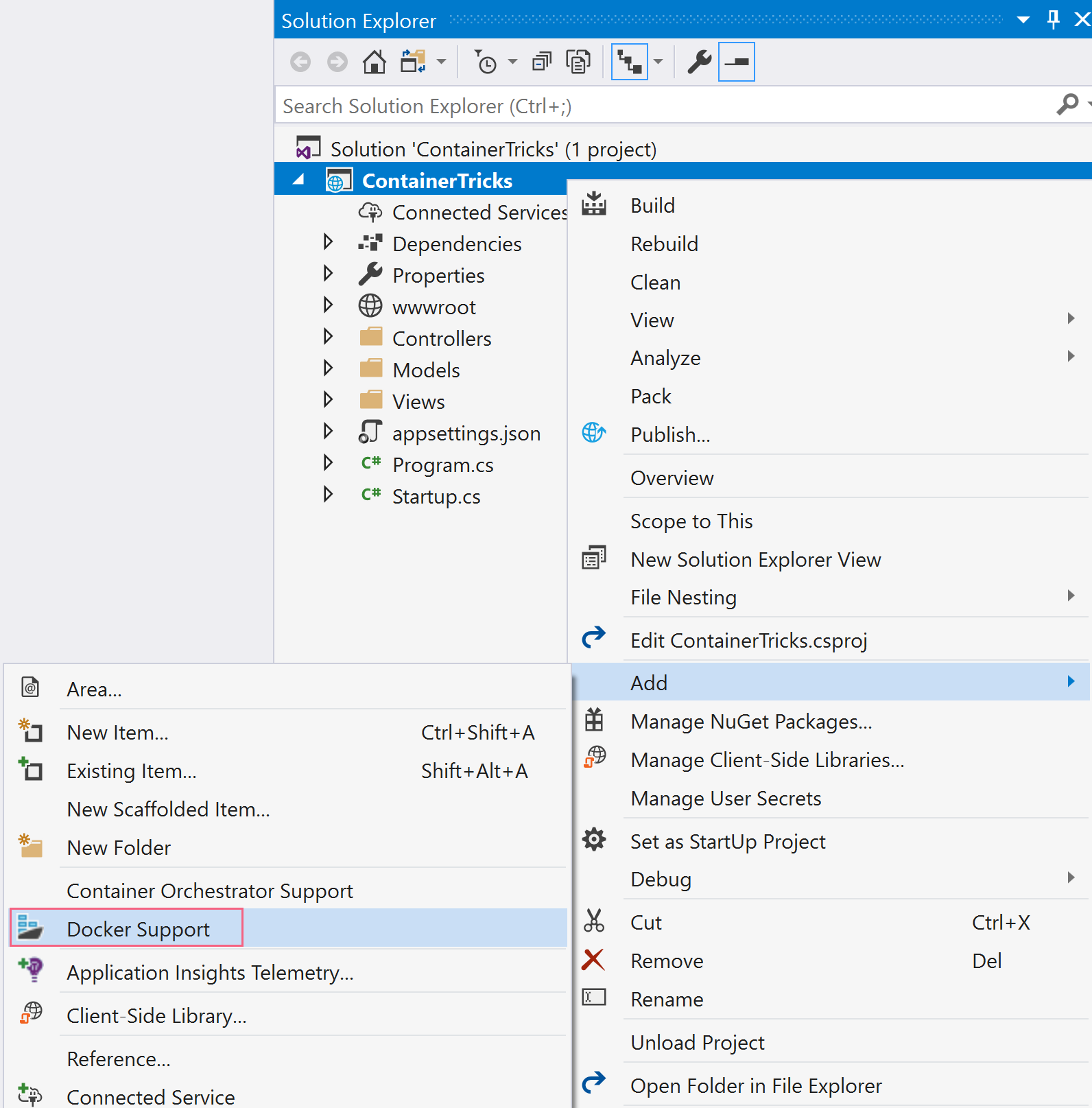This screenshot has height=1108, width=1092.
Task: Click the Home icon in toolbar
Action: (375, 62)
